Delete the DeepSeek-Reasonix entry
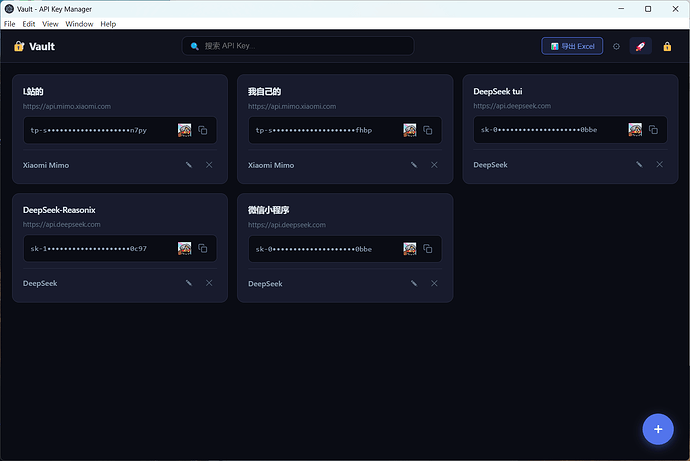Viewport: 690px width, 461px height. pos(209,283)
